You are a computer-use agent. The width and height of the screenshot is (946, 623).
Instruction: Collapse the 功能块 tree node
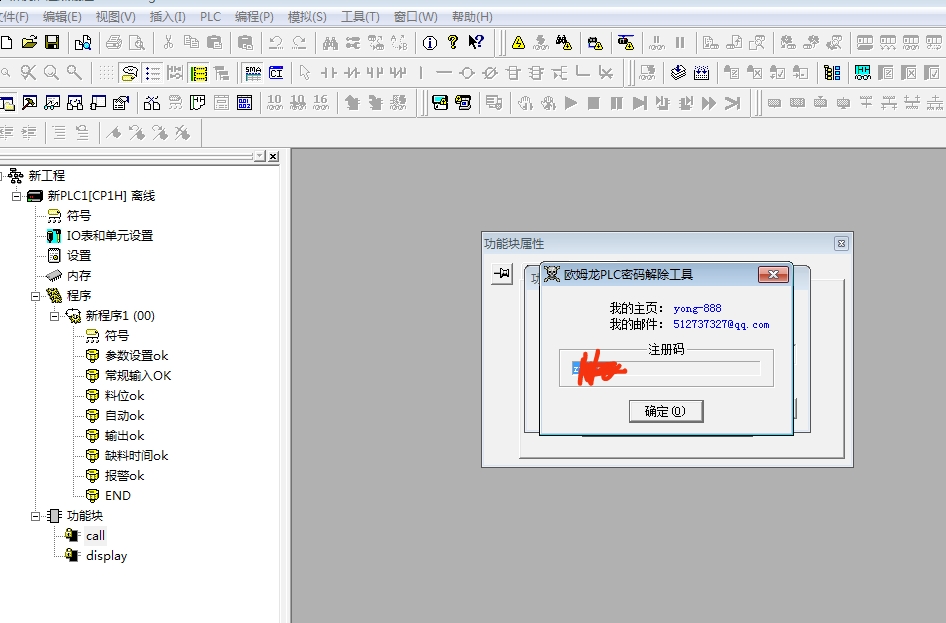coord(36,516)
